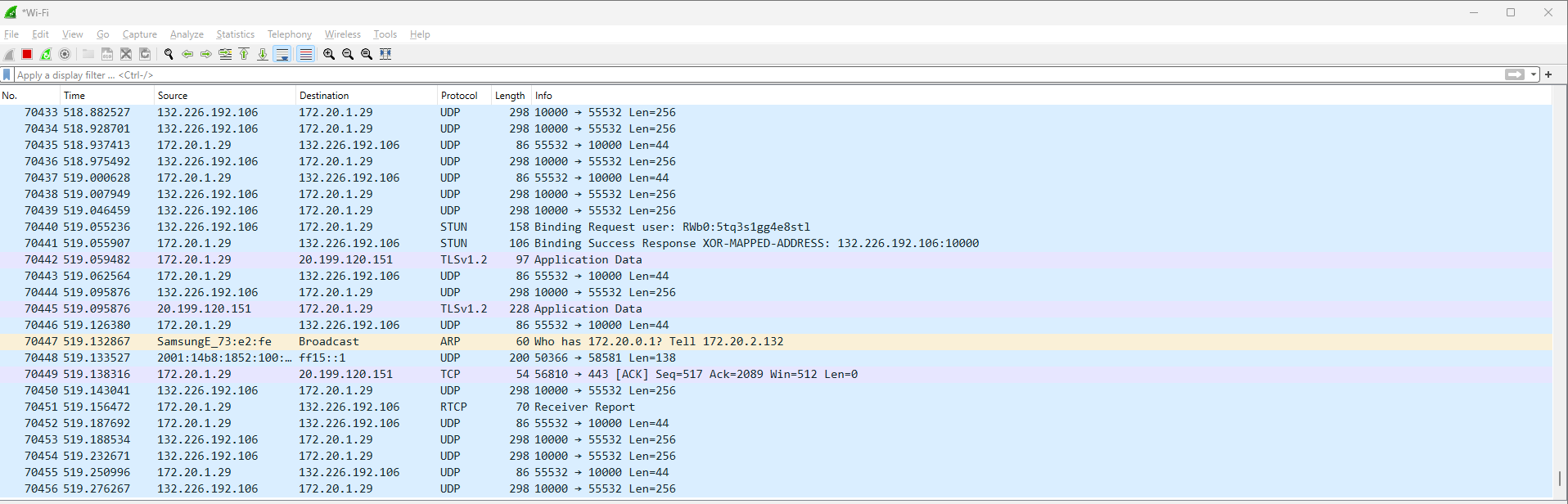The width and height of the screenshot is (1568, 504).
Task: Open saved filter bookmarks list
Action: tap(7, 74)
